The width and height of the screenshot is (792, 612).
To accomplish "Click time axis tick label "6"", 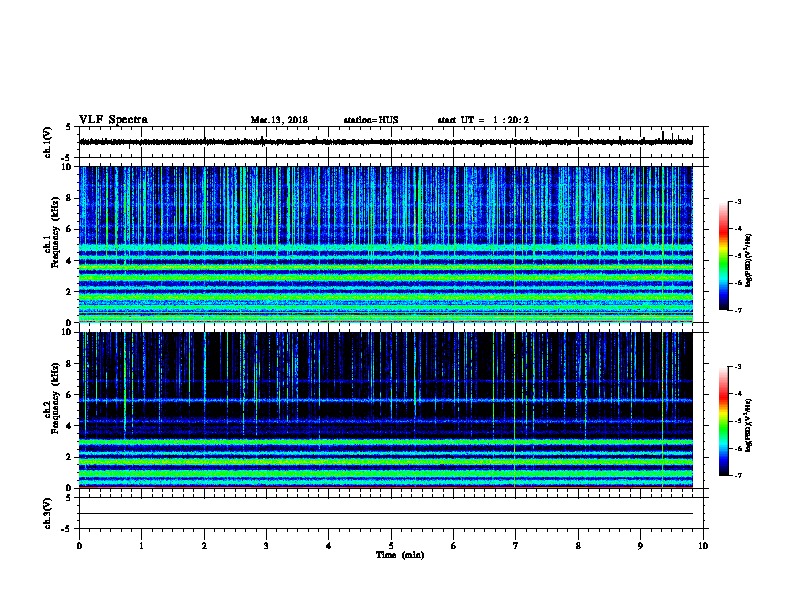I will pos(454,546).
